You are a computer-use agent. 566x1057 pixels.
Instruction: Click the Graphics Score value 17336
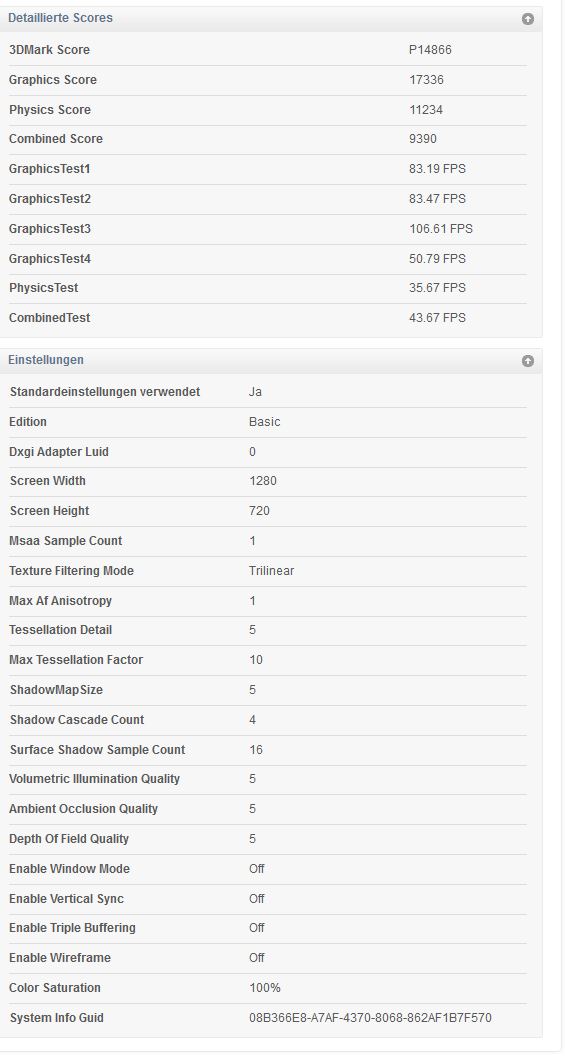[426, 80]
